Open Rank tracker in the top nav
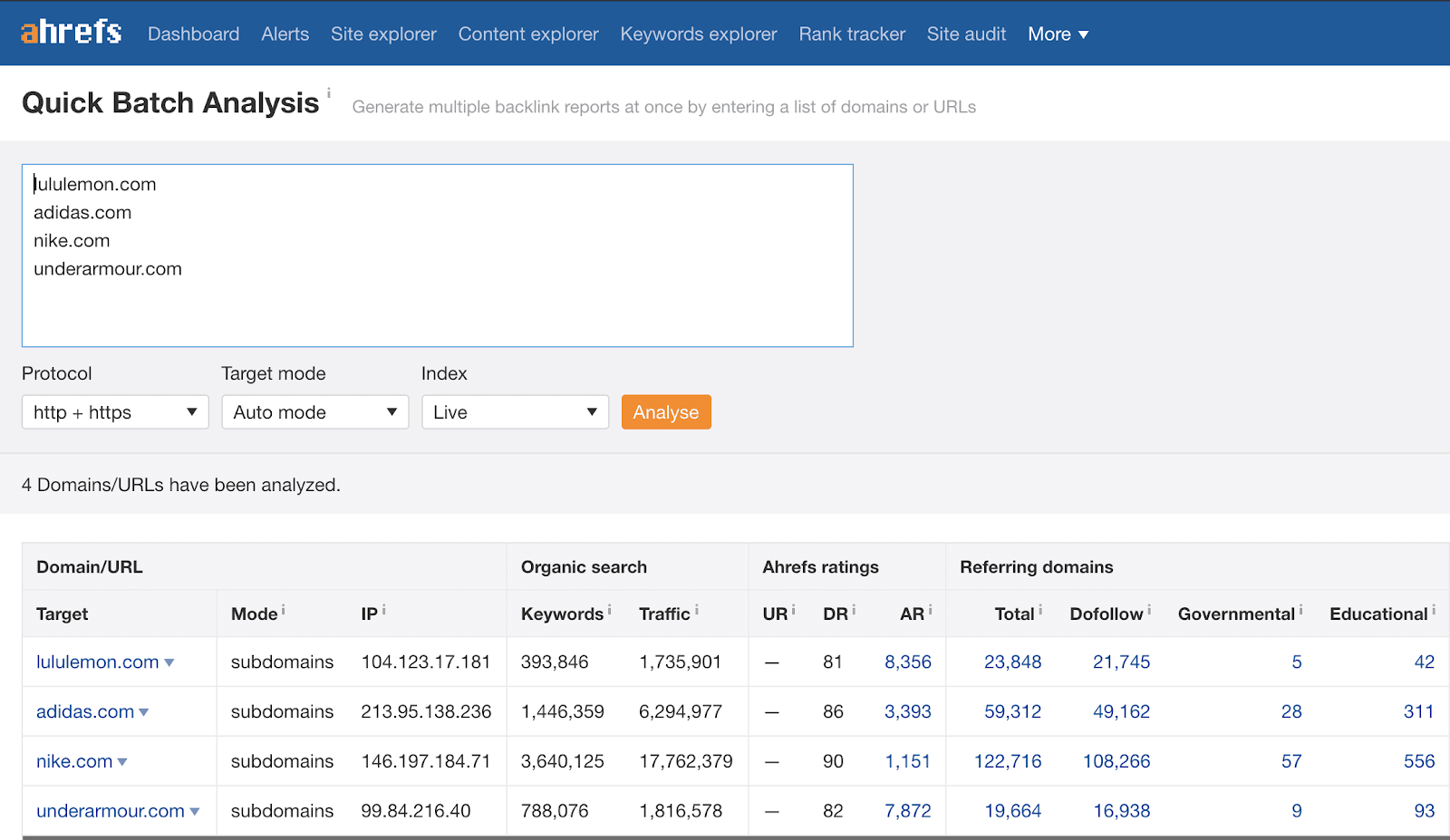This screenshot has height=840, width=1450. [852, 34]
